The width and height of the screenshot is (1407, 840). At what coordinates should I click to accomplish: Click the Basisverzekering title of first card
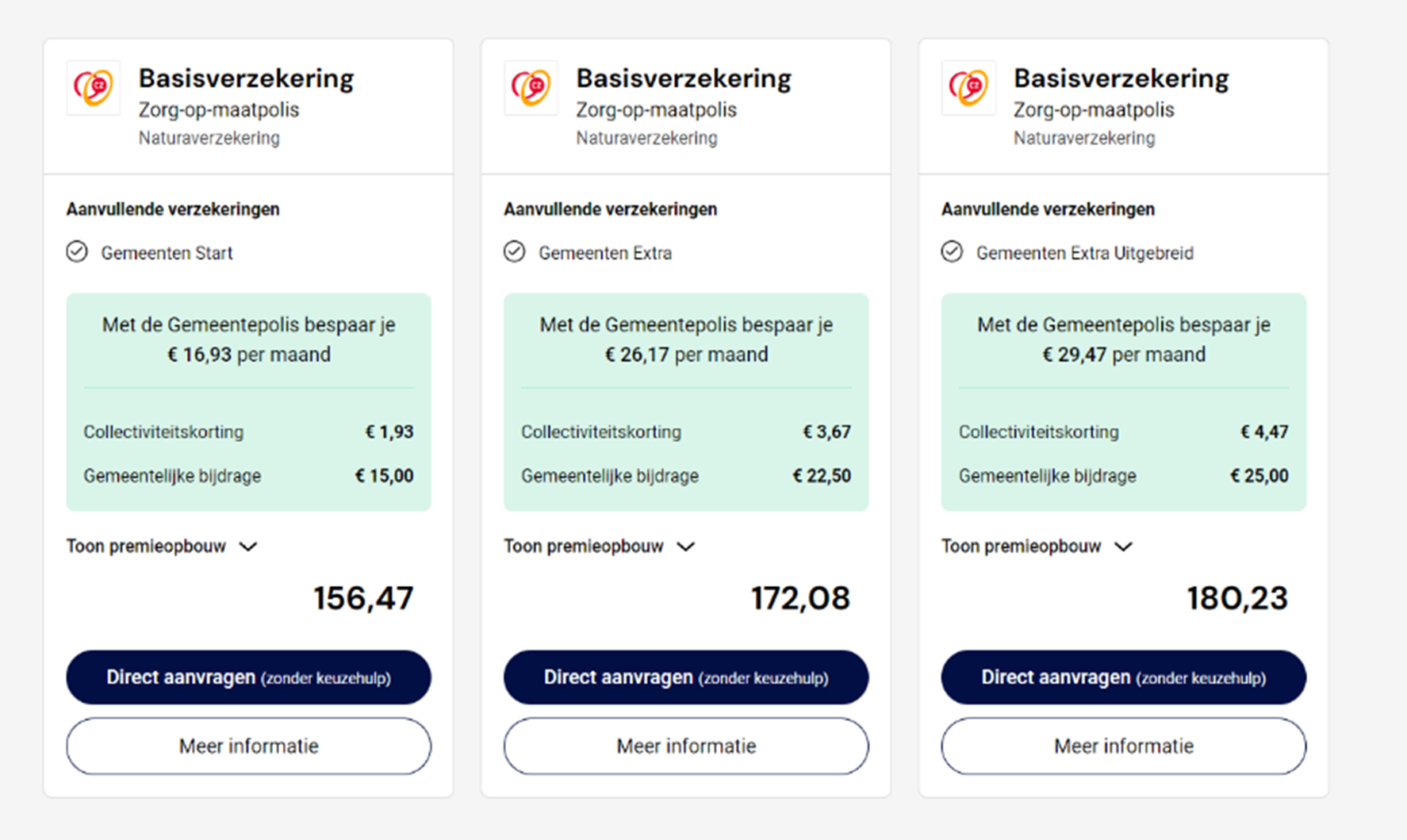[247, 79]
